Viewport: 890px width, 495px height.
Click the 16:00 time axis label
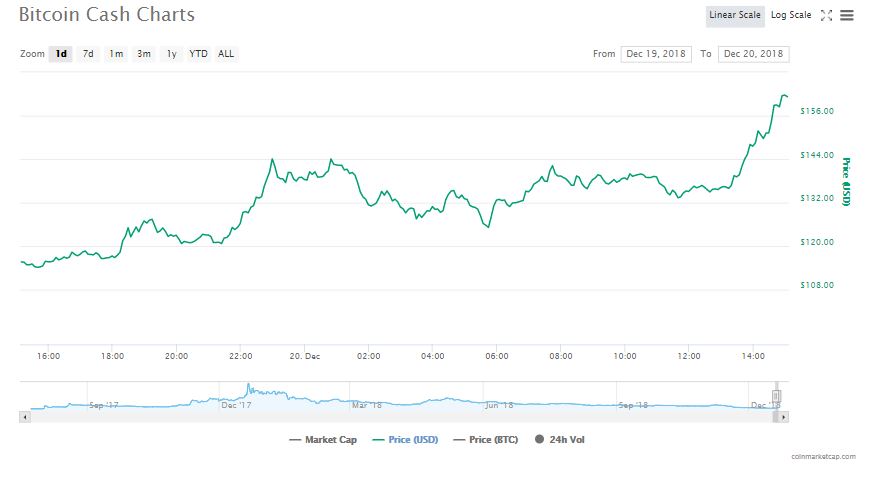[48, 356]
